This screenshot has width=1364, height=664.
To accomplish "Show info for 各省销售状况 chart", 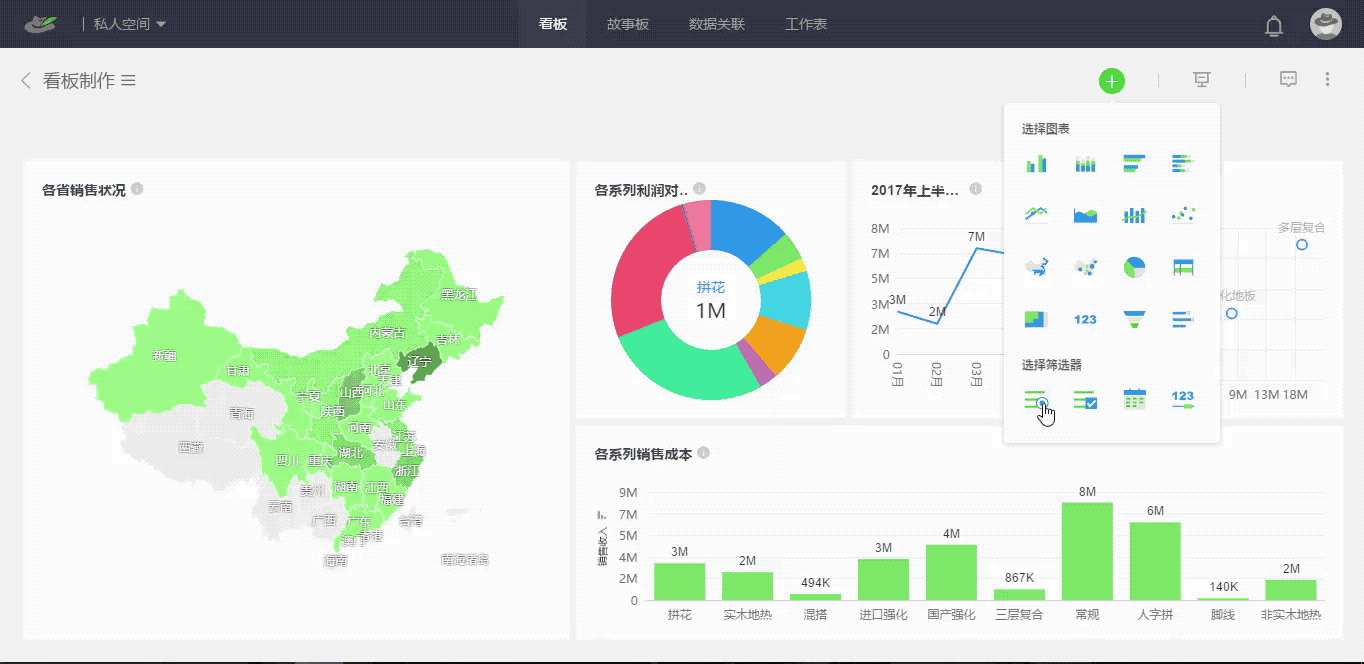I will (137, 189).
